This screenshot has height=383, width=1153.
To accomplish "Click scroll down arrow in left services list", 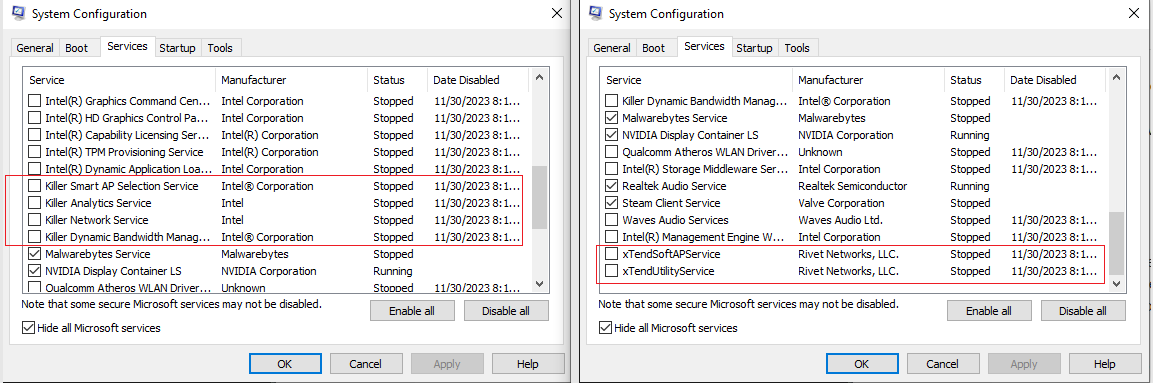I will [539, 283].
